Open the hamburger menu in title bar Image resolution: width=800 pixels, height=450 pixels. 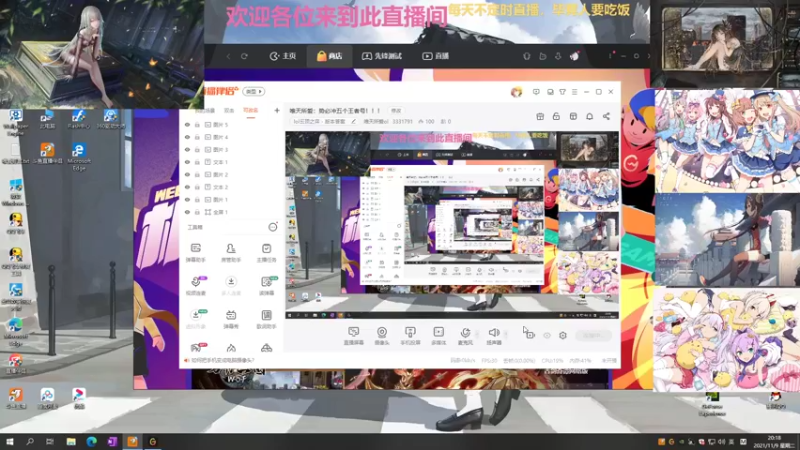[x=574, y=92]
